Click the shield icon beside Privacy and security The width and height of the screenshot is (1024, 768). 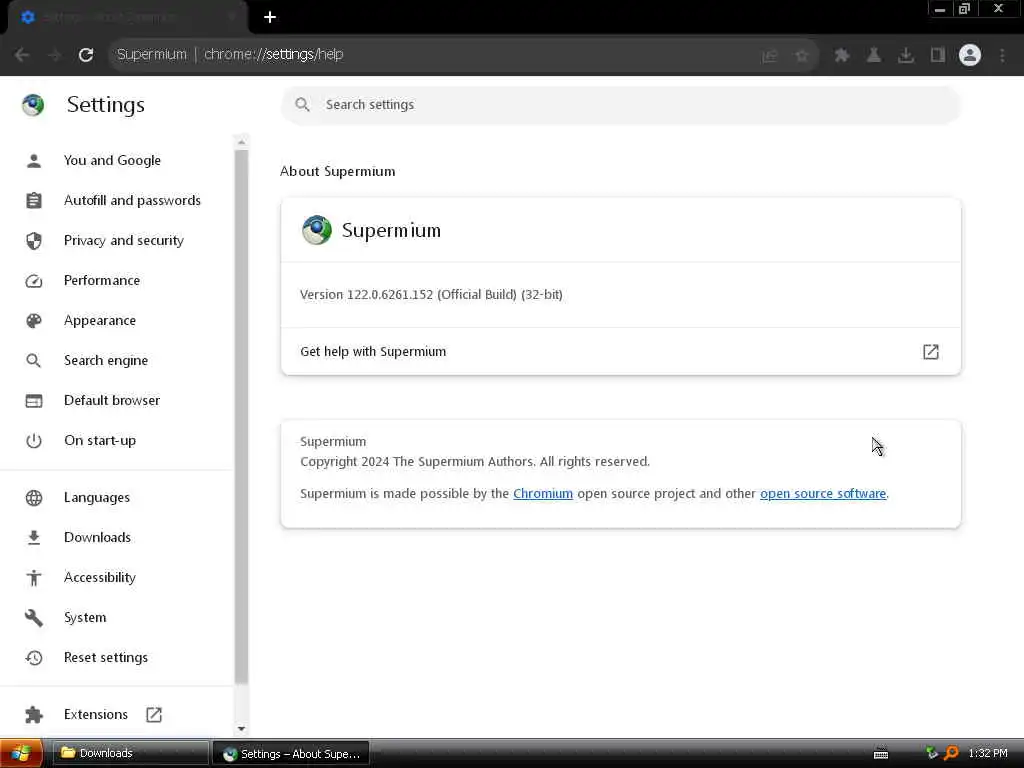tap(34, 241)
